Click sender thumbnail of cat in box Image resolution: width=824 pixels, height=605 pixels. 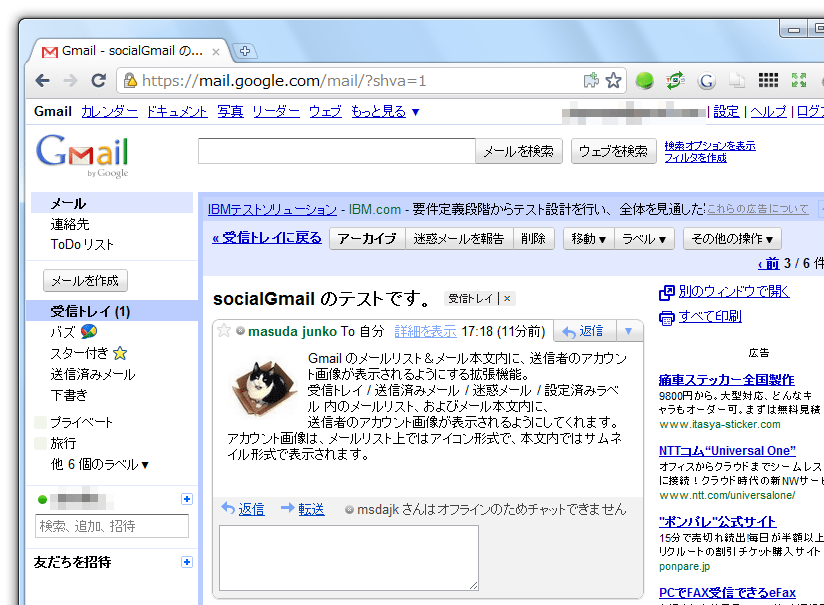(263, 388)
